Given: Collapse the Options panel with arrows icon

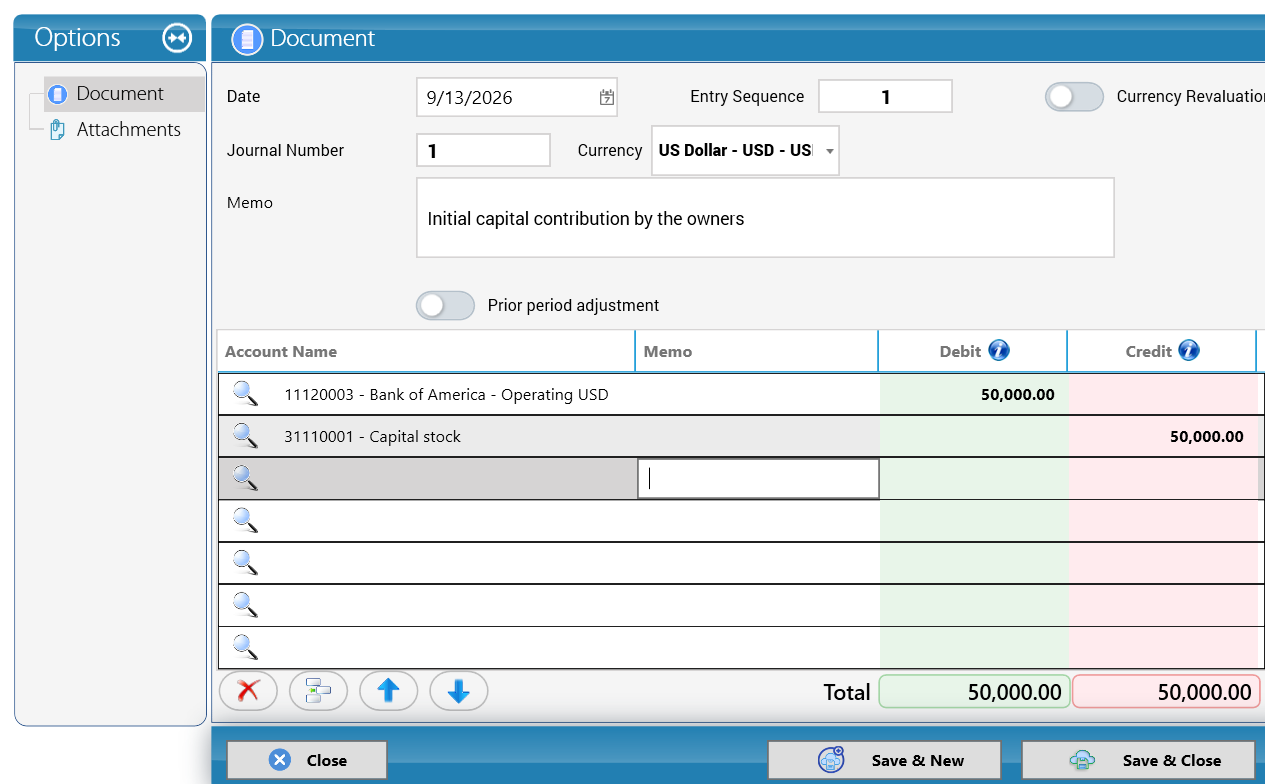Looking at the screenshot, I should (x=177, y=38).
